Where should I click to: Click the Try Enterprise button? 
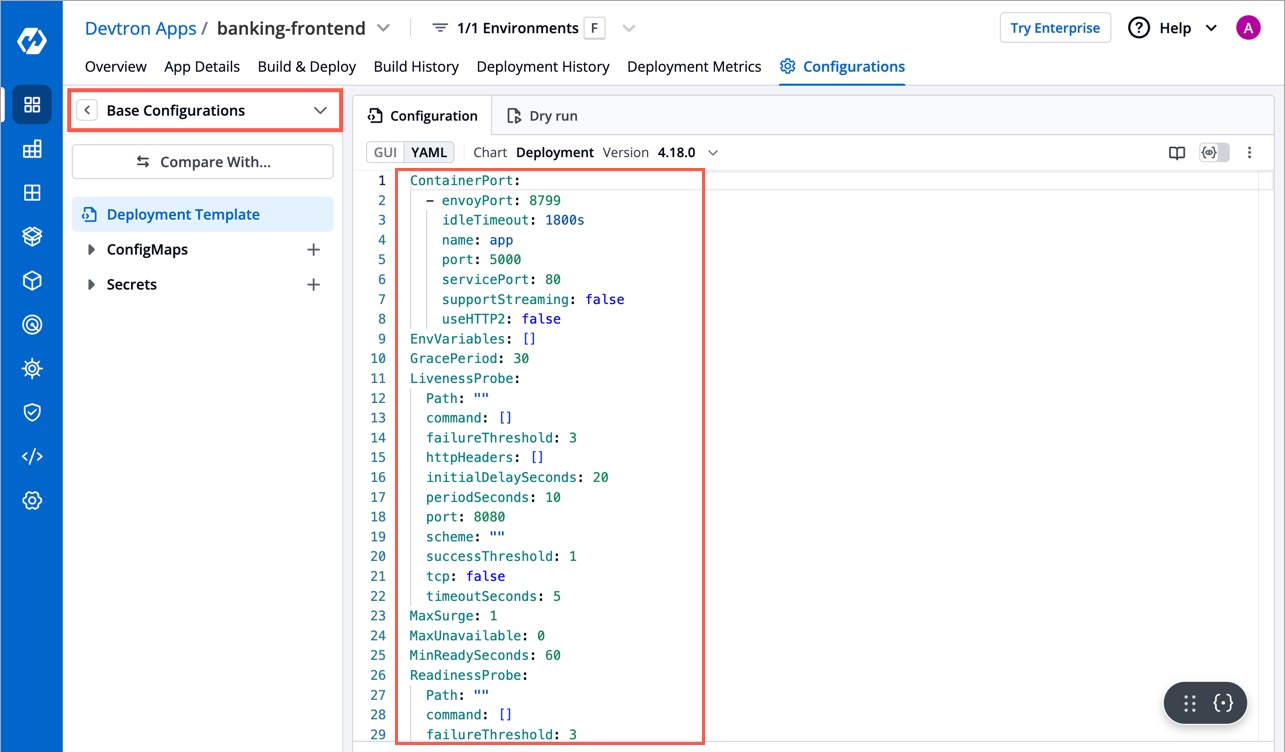point(1054,28)
